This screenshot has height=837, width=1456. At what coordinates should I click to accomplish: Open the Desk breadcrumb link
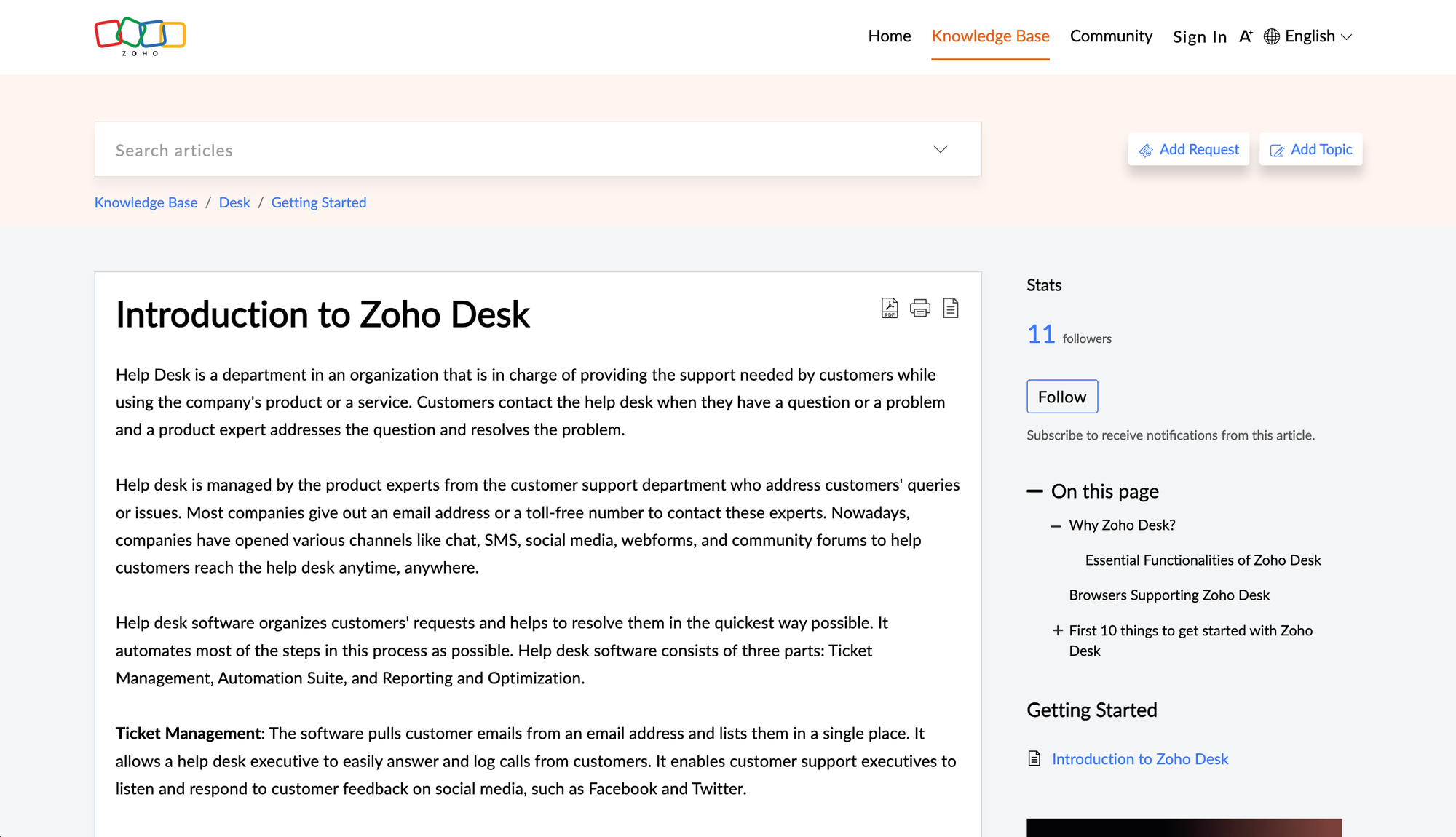(x=234, y=202)
